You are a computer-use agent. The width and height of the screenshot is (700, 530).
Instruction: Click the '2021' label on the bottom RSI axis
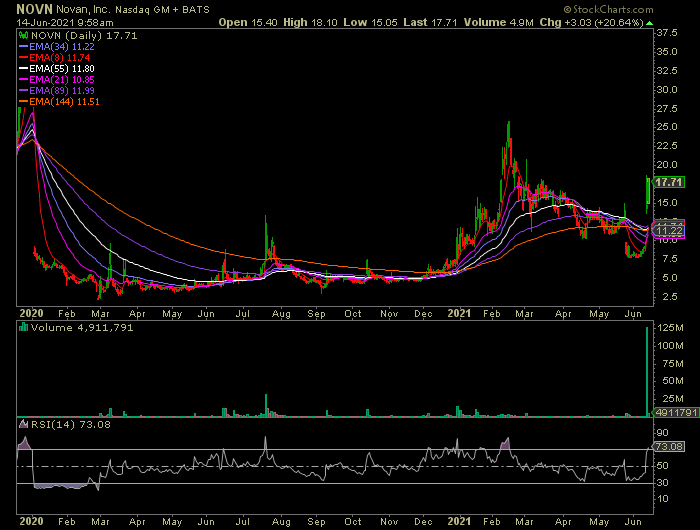(x=459, y=521)
